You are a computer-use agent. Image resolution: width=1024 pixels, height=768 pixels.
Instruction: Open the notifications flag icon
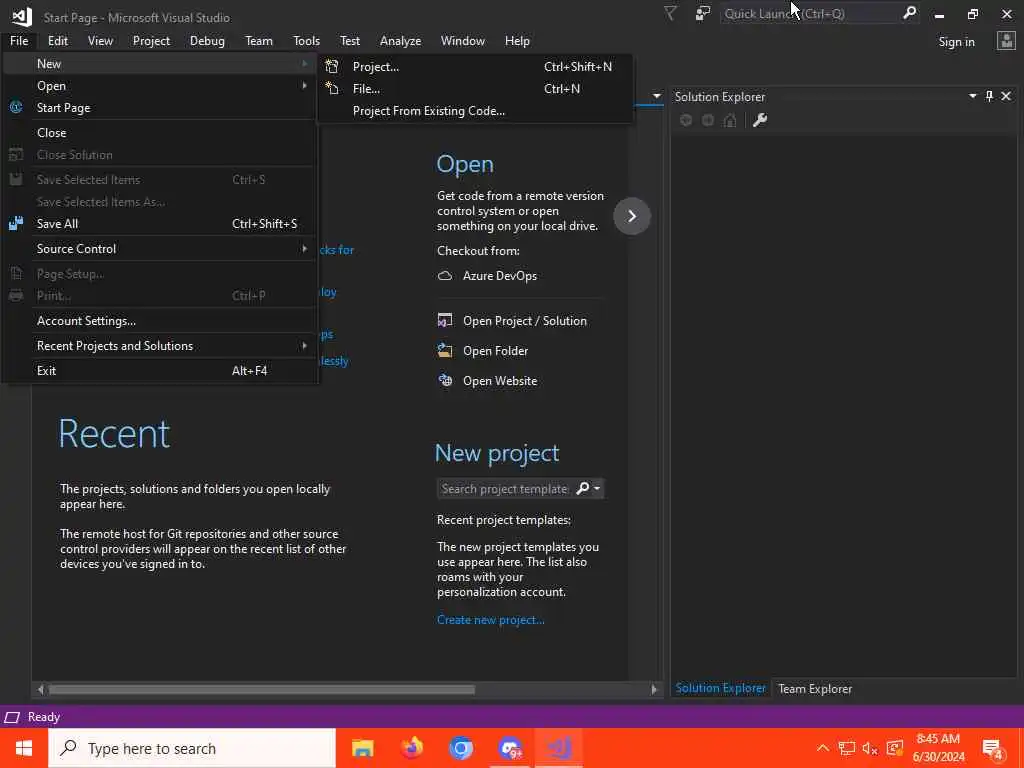coord(670,14)
